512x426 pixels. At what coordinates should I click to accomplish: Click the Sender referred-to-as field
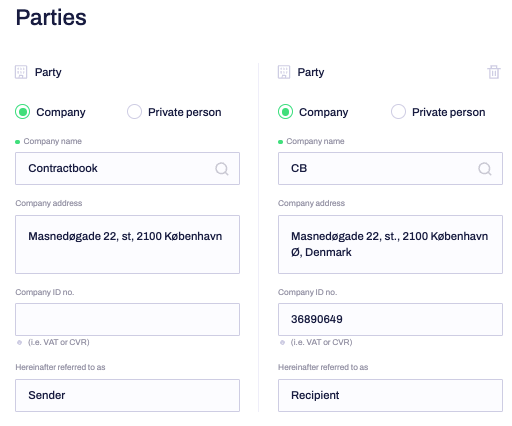click(x=127, y=395)
